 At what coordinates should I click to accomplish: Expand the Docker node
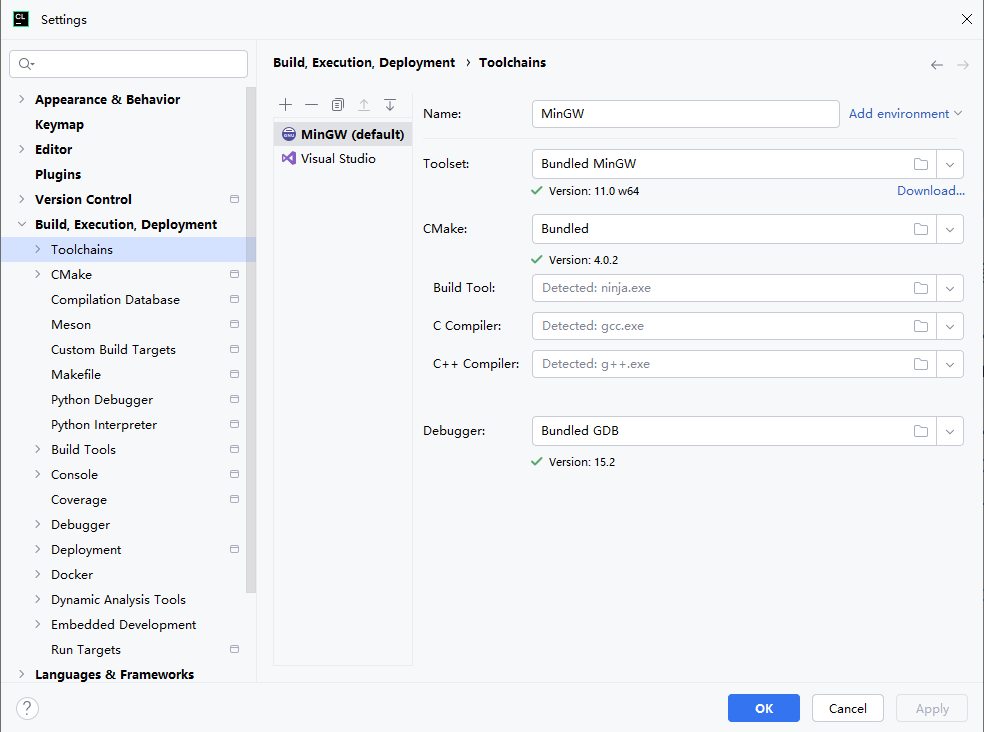tap(38, 574)
